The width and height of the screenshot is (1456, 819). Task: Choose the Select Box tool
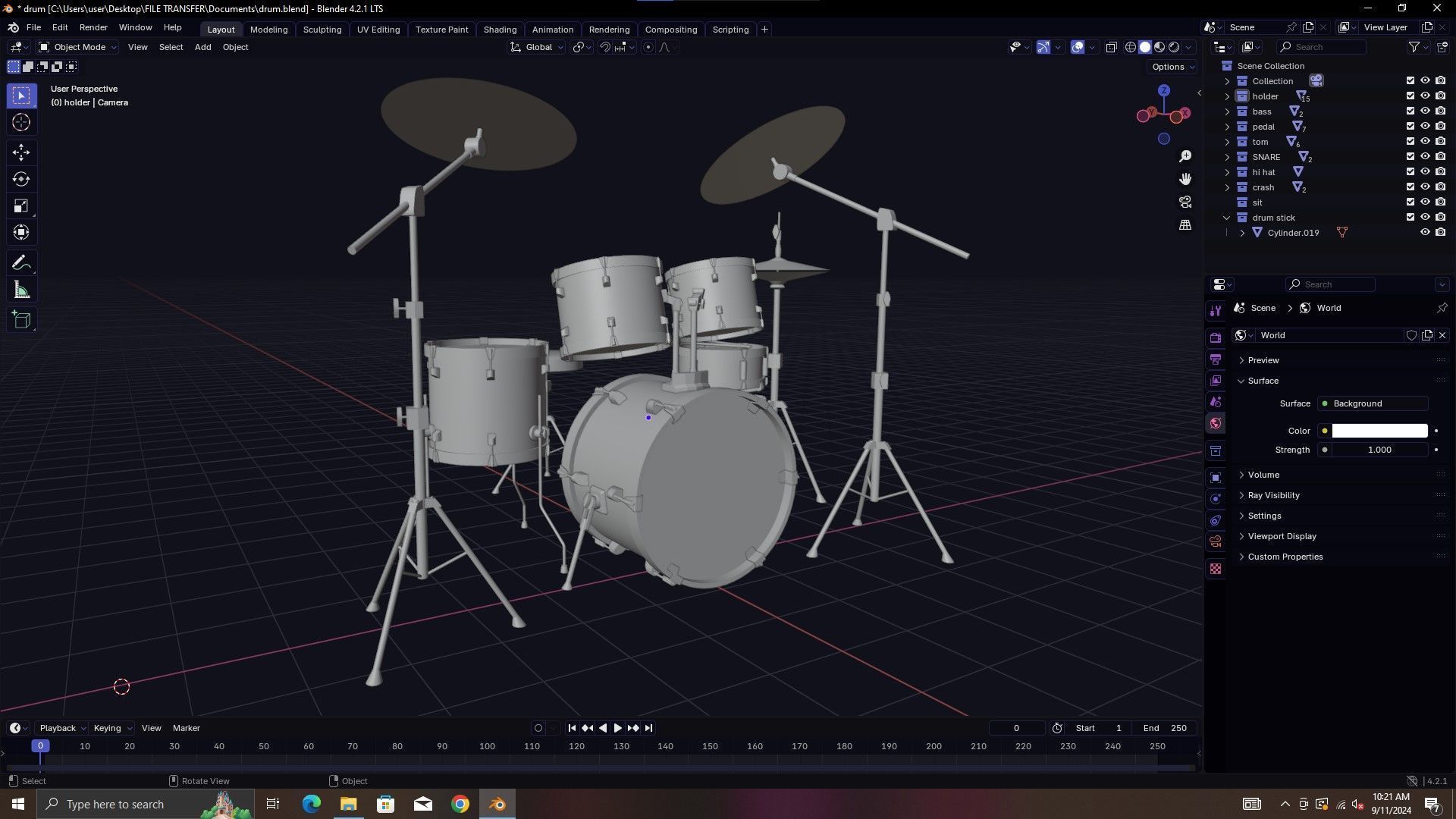click(x=21, y=96)
